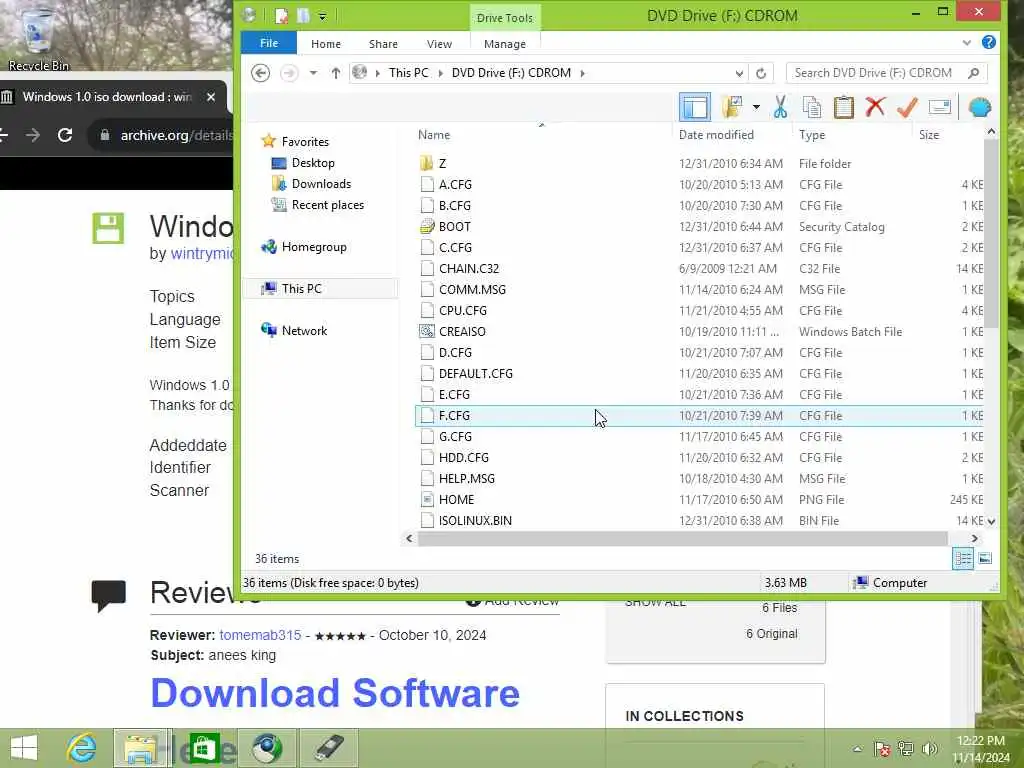Image resolution: width=1024 pixels, height=768 pixels.
Task: Click the folder options toolbar icon
Action: (733, 107)
